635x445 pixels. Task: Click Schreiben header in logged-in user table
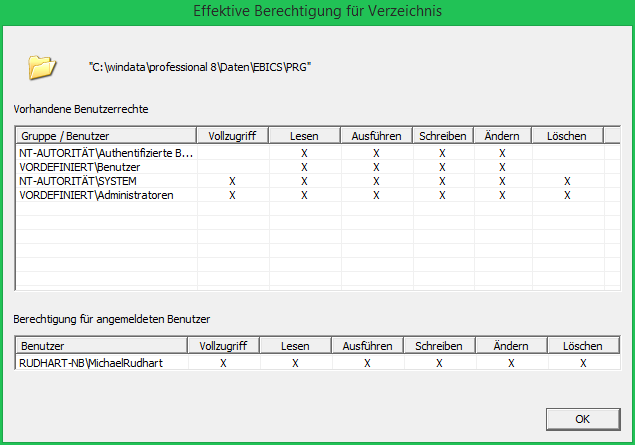click(x=439, y=346)
